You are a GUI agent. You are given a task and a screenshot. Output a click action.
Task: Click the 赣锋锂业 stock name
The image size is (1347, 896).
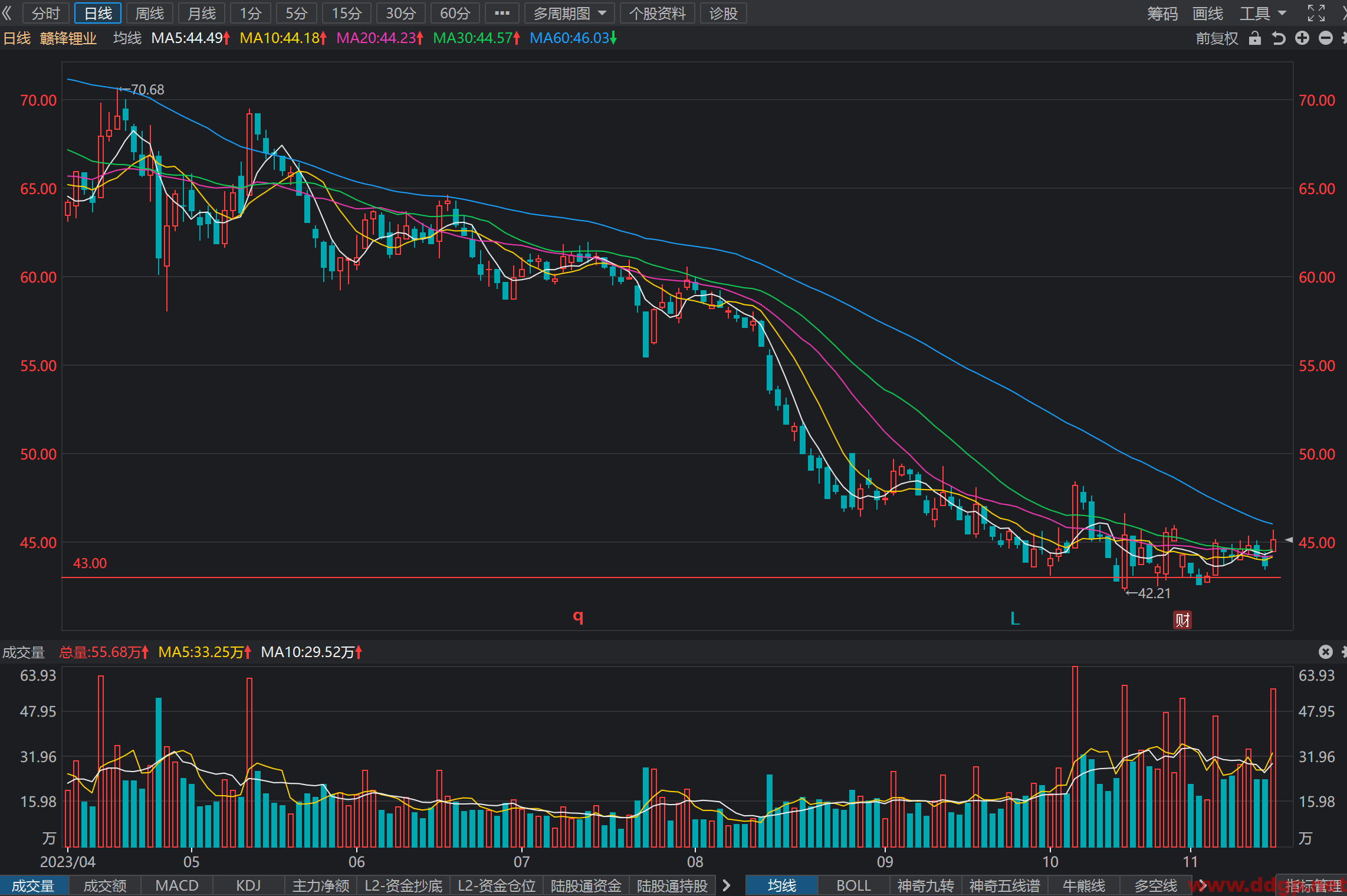click(68, 38)
